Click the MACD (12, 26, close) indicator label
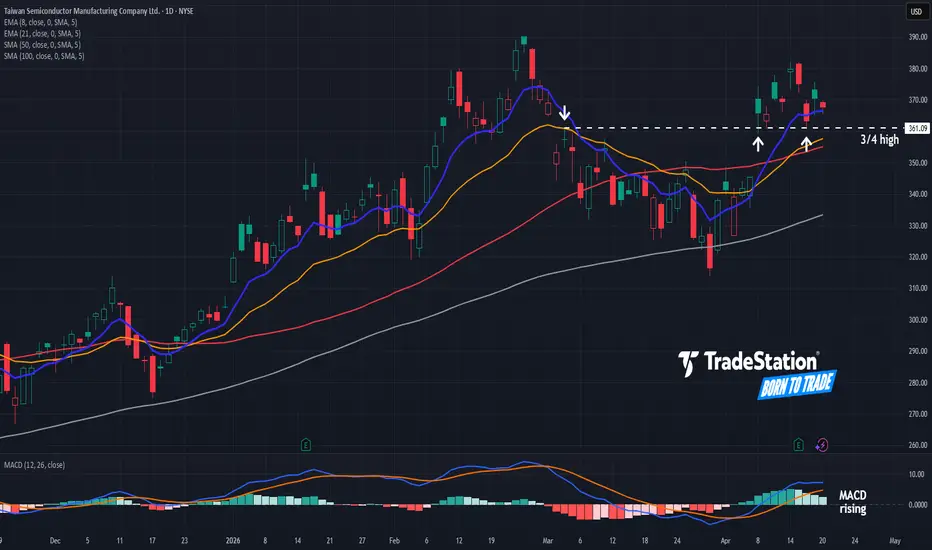Viewport: 932px width, 550px height. click(34, 465)
